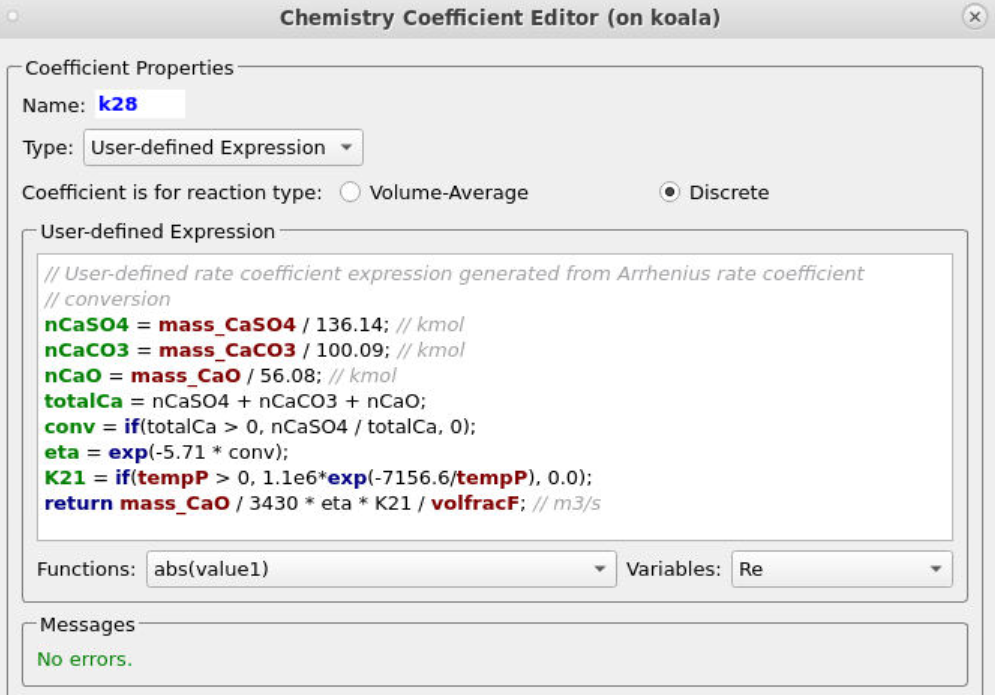Viewport: 995px width, 695px height.
Task: Place cursor on the conv if-expression line
Action: pyautogui.click(x=260, y=427)
